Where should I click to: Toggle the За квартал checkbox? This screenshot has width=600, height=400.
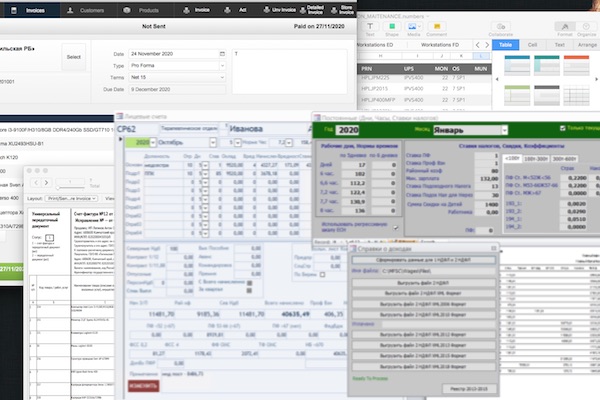(x=249, y=291)
